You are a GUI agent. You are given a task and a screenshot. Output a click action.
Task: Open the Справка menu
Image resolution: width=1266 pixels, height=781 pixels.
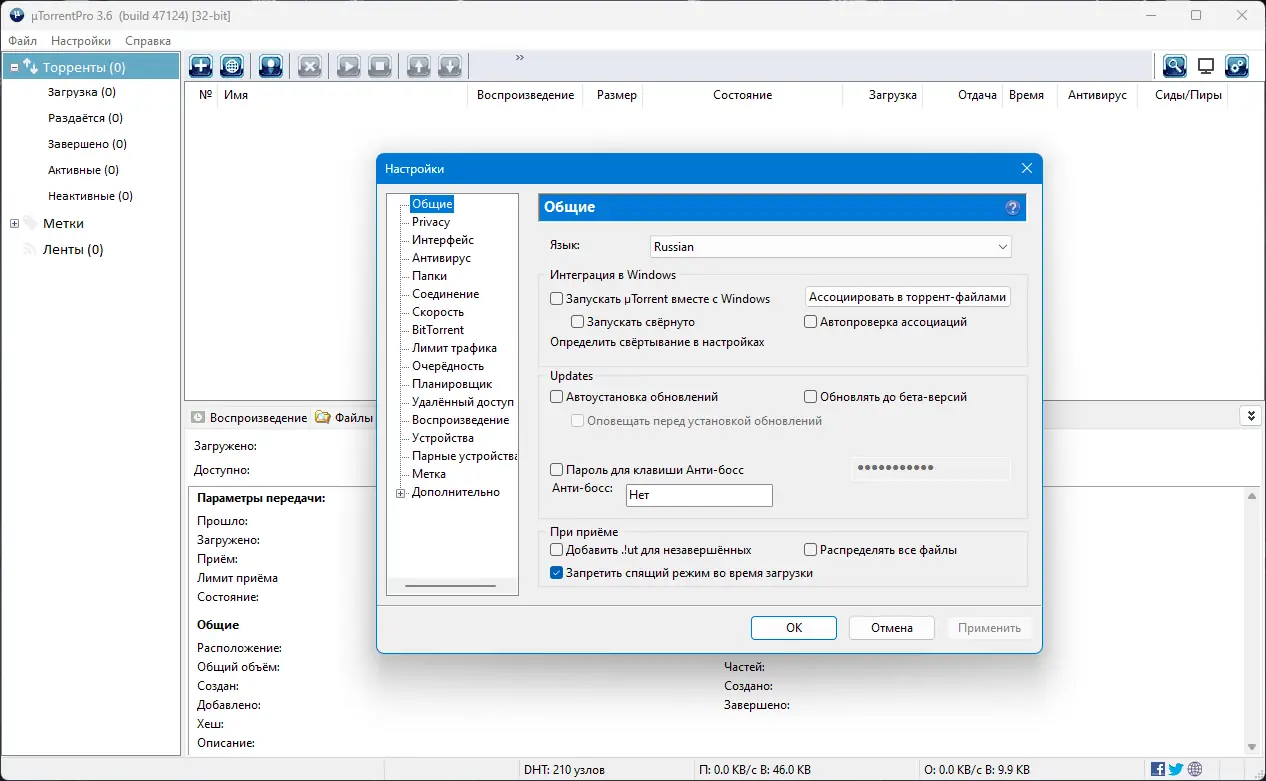point(148,41)
